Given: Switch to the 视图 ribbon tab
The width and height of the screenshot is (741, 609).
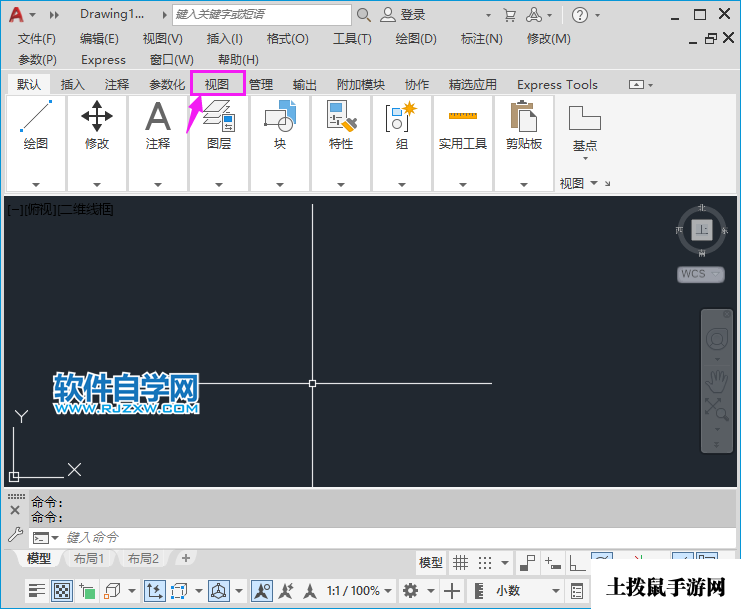Looking at the screenshot, I should tap(217, 85).
